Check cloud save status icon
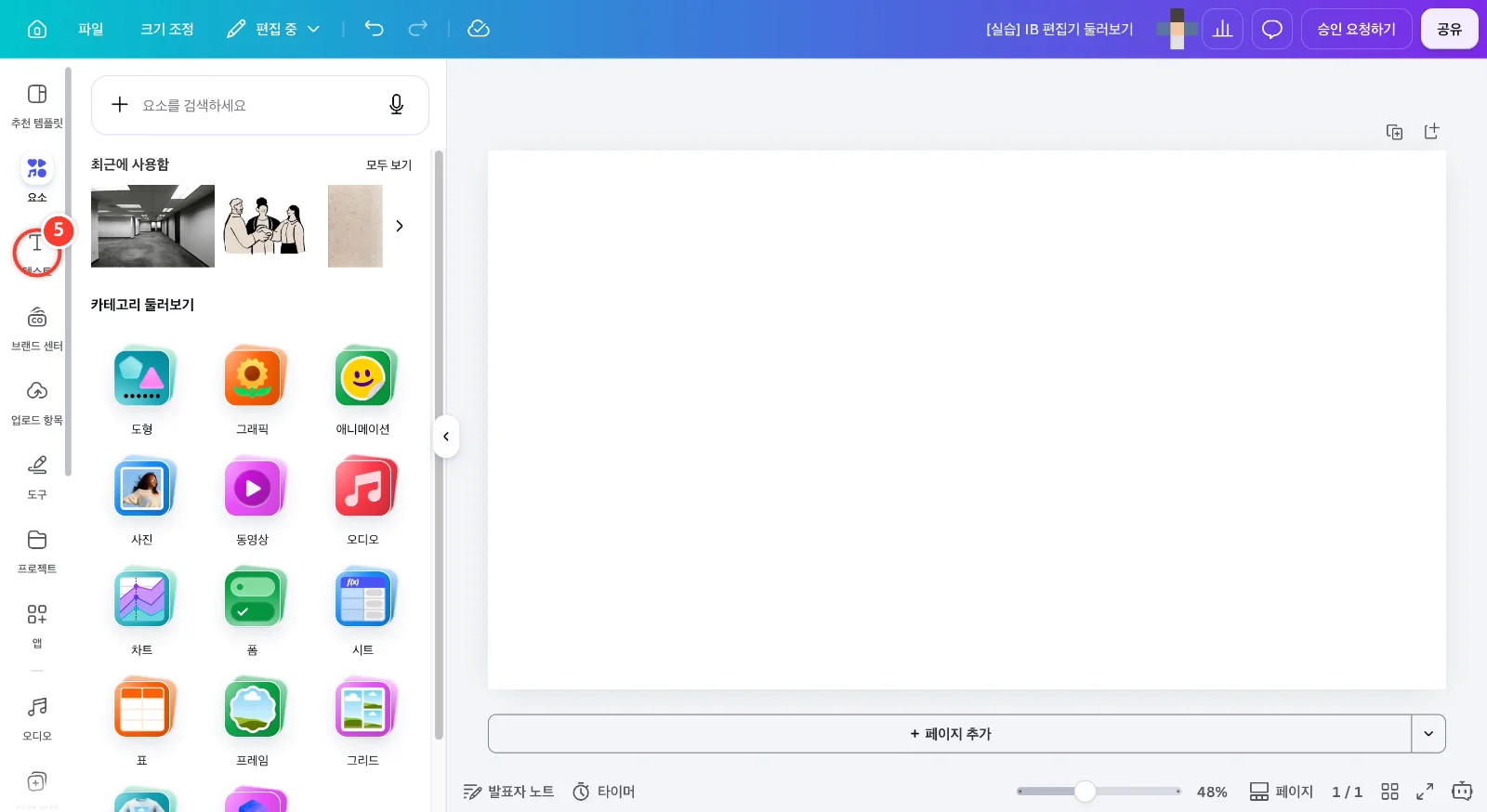 479,29
